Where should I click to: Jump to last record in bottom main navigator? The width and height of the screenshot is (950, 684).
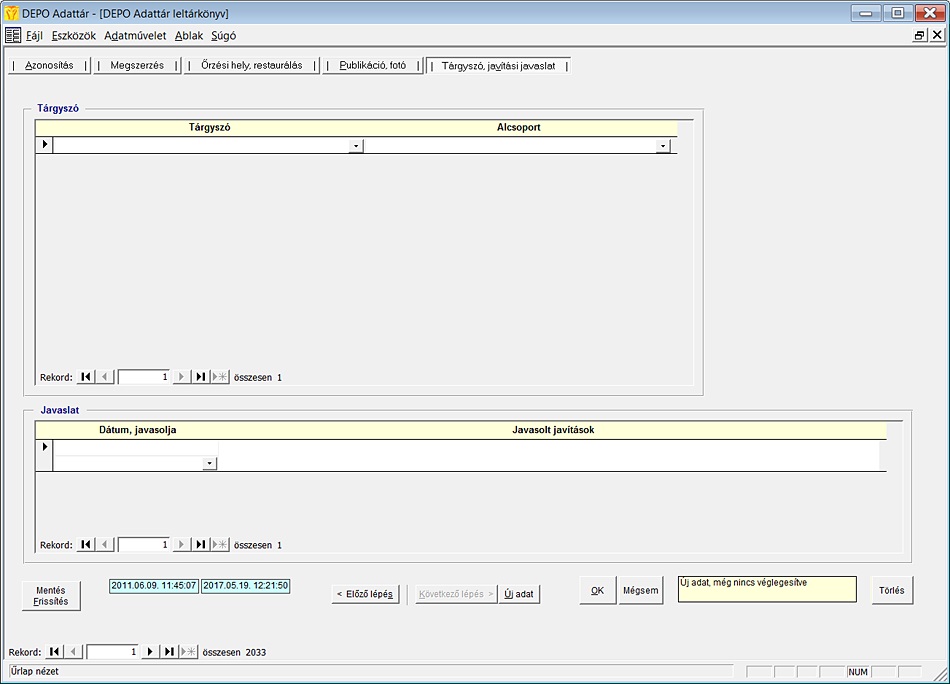170,652
